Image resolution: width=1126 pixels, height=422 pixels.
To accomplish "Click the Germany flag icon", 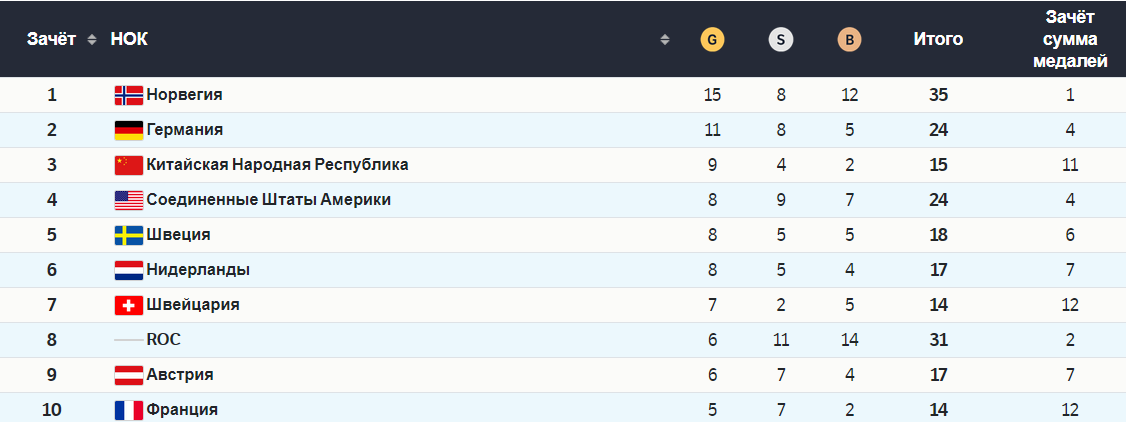I will 129,130.
